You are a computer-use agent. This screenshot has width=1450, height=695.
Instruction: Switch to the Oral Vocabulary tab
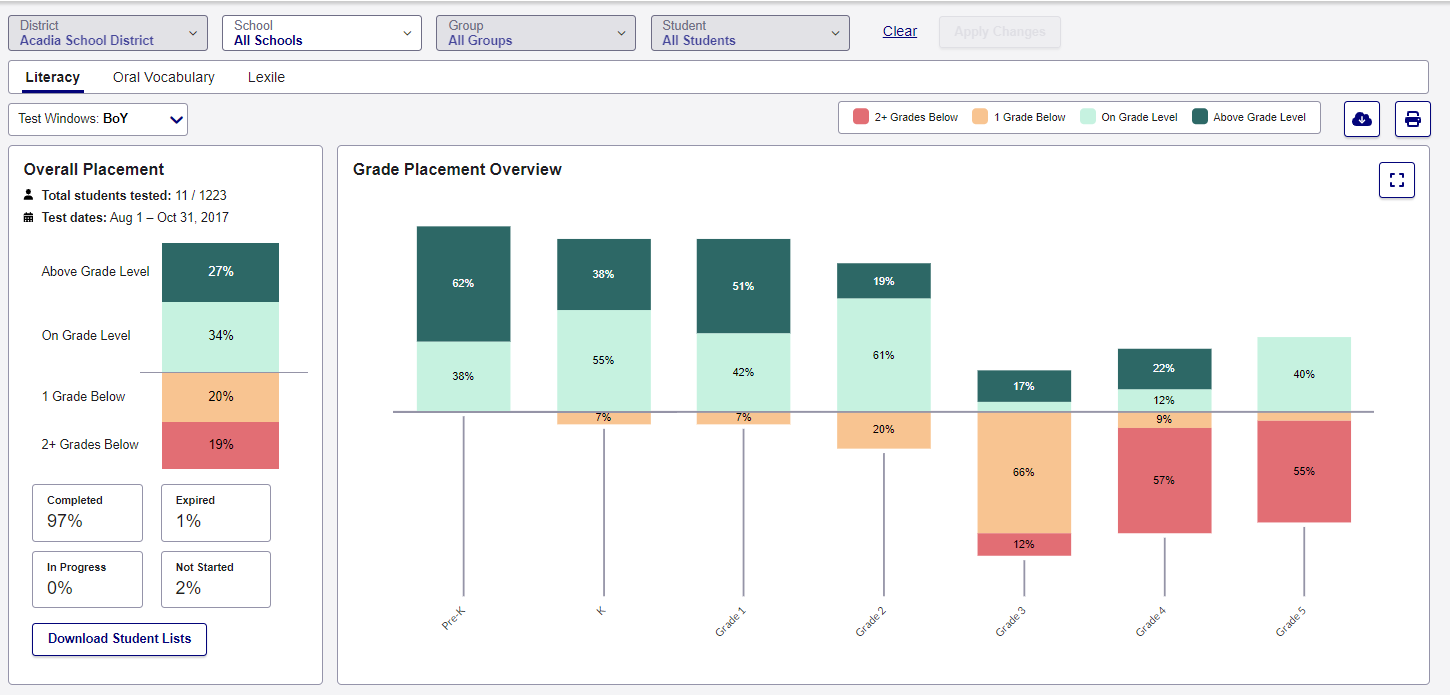(x=163, y=77)
